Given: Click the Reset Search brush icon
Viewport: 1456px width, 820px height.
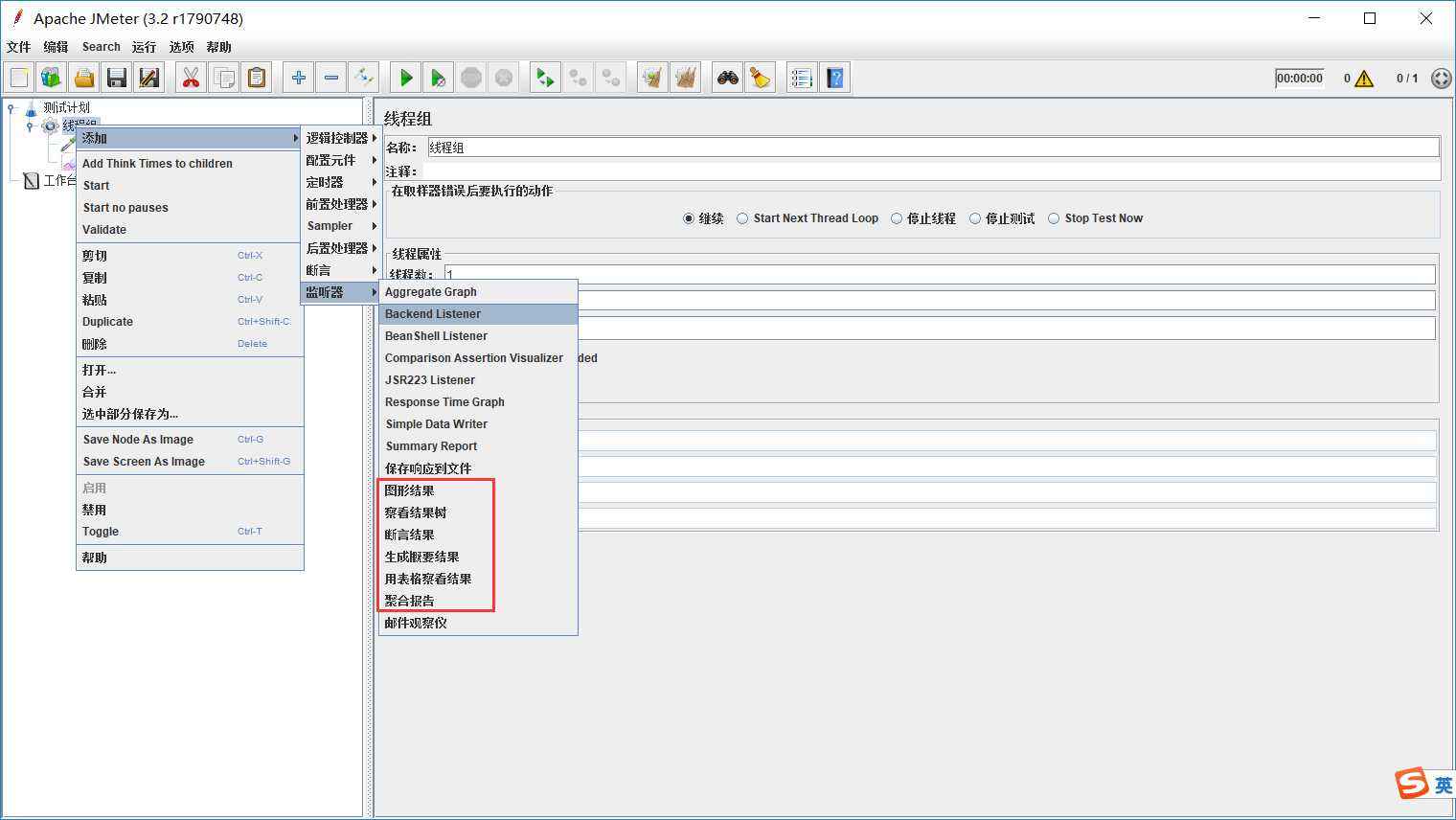Looking at the screenshot, I should [761, 78].
